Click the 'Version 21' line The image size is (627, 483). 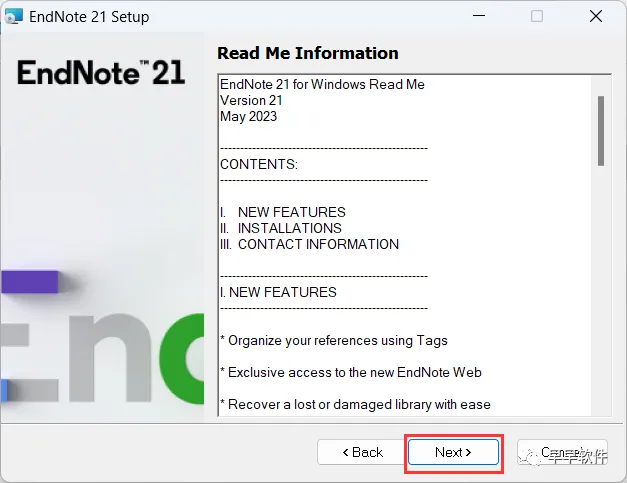pos(251,100)
